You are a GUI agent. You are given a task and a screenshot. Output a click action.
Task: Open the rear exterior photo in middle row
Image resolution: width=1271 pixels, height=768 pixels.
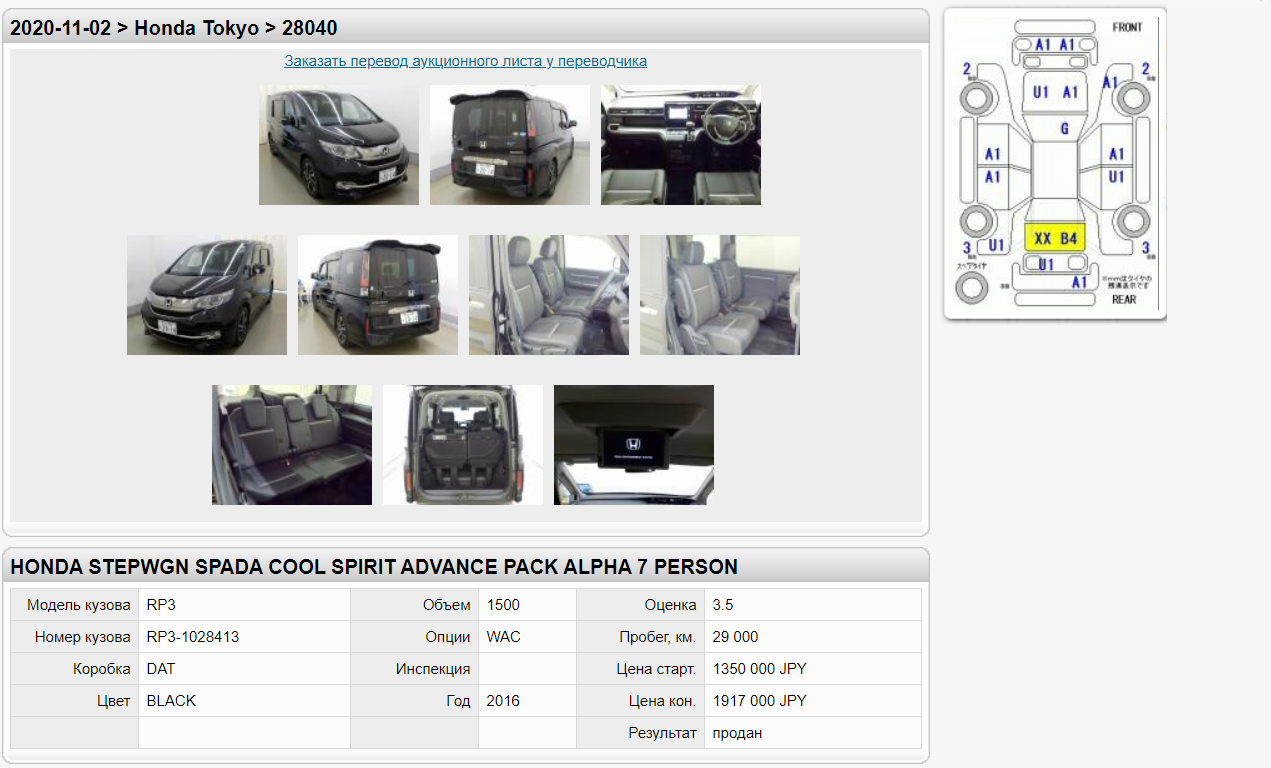coord(378,295)
